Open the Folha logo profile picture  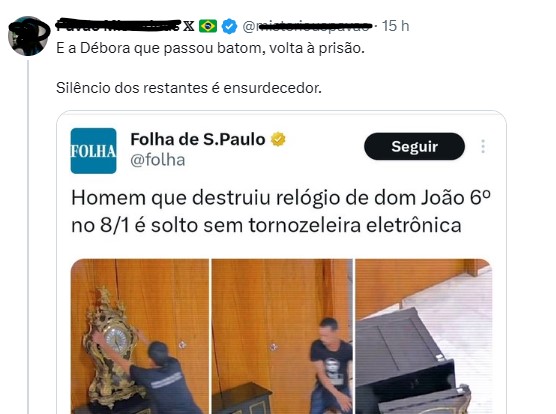93,151
